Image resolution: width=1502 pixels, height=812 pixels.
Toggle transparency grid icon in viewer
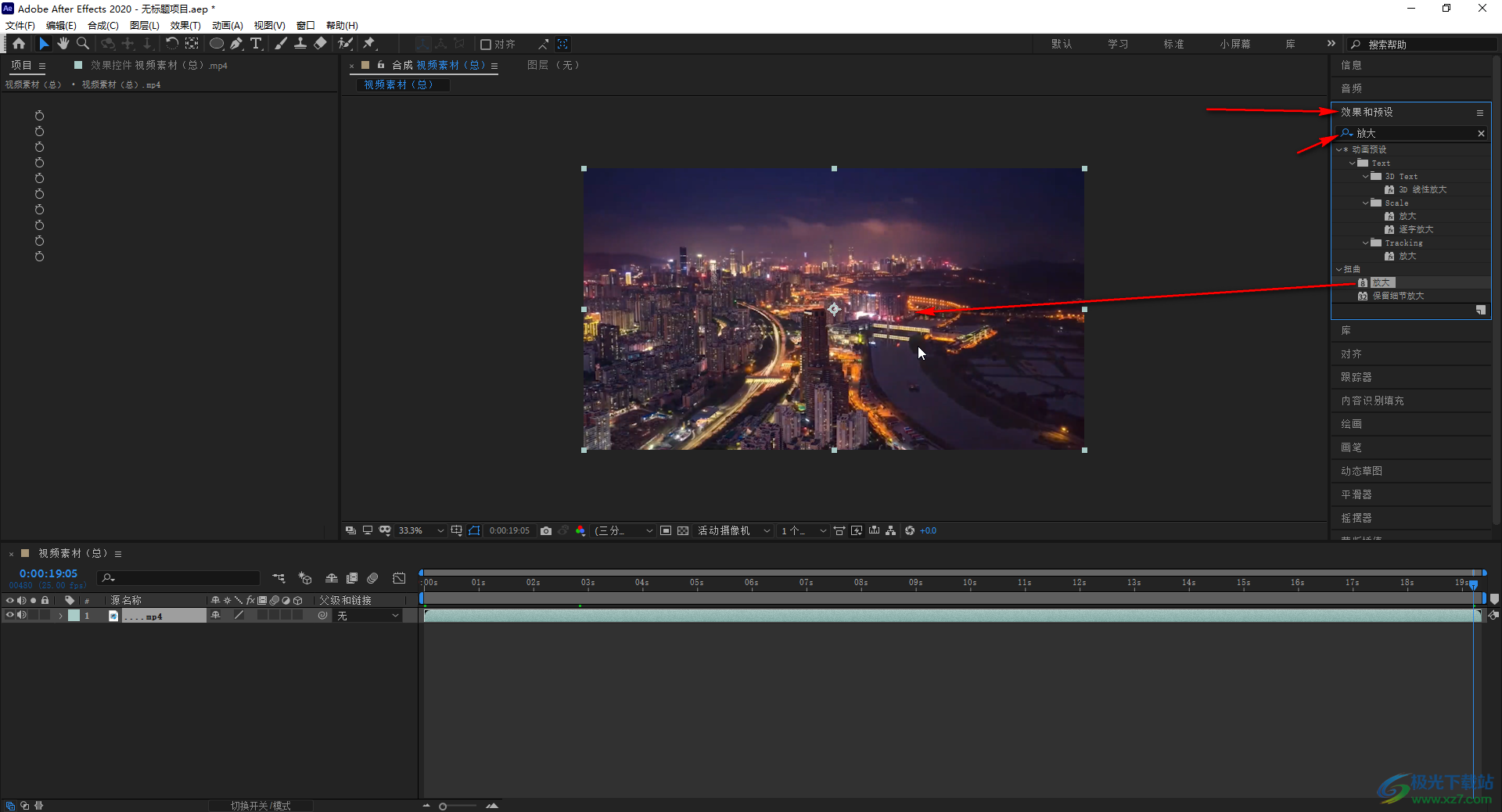(683, 530)
